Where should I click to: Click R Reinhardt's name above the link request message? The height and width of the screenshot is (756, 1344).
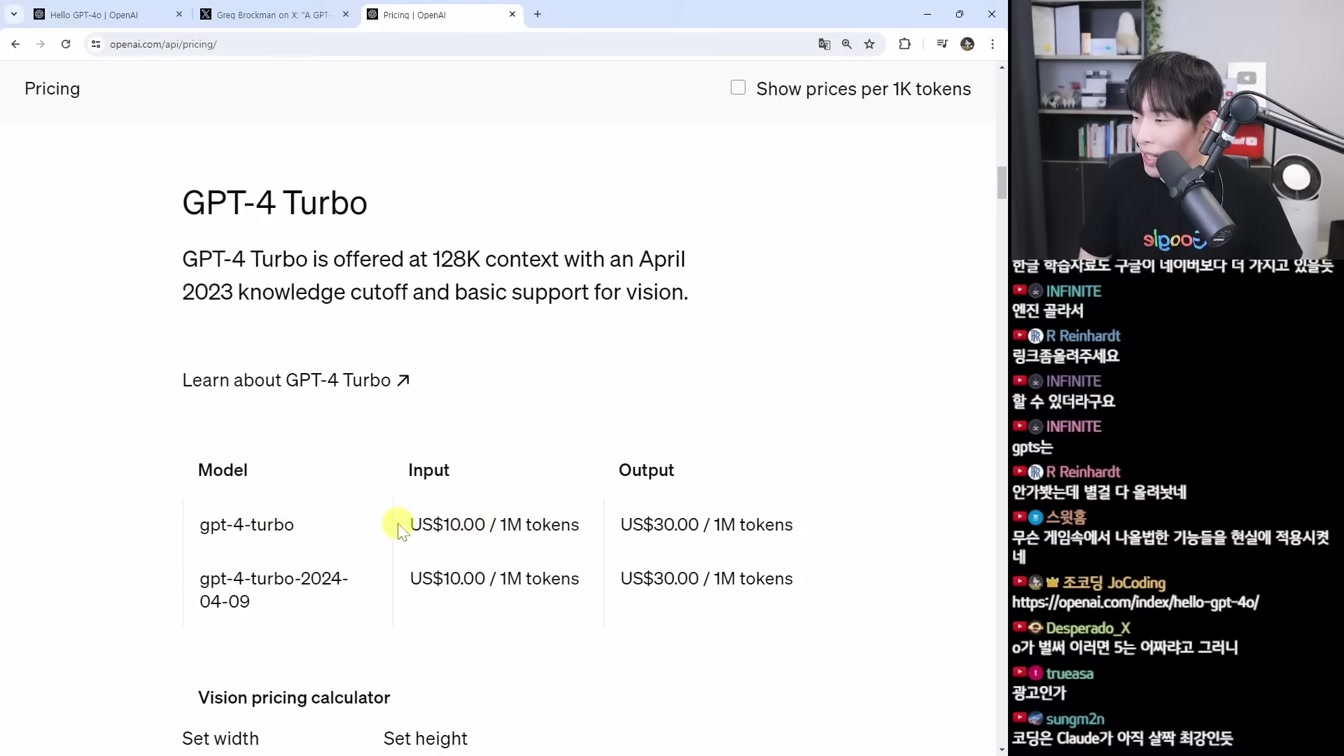coord(1083,336)
